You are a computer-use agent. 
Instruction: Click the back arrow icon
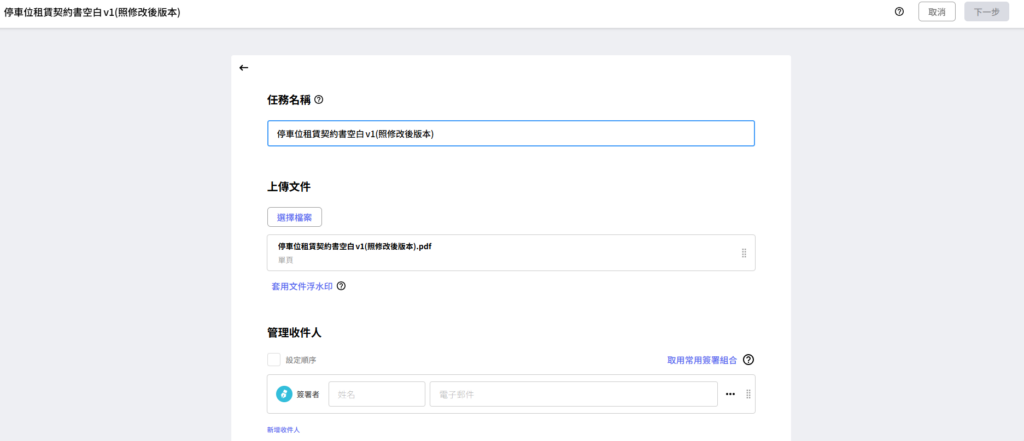243,68
